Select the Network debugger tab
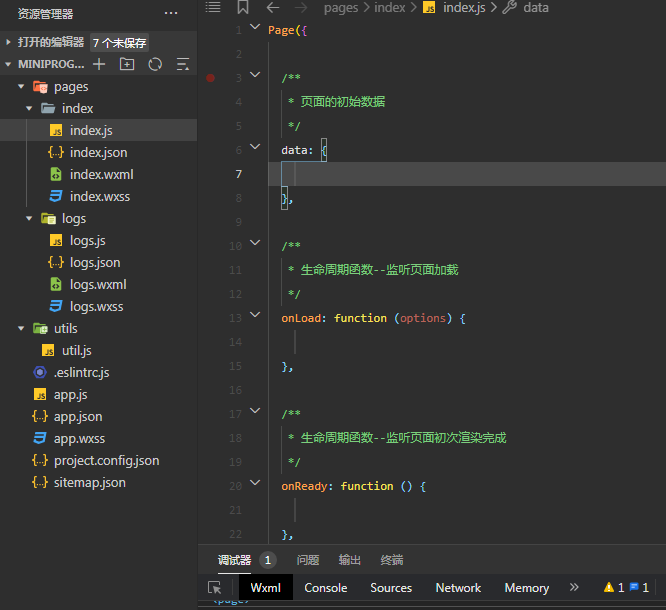The height and width of the screenshot is (610, 666). pos(458,587)
